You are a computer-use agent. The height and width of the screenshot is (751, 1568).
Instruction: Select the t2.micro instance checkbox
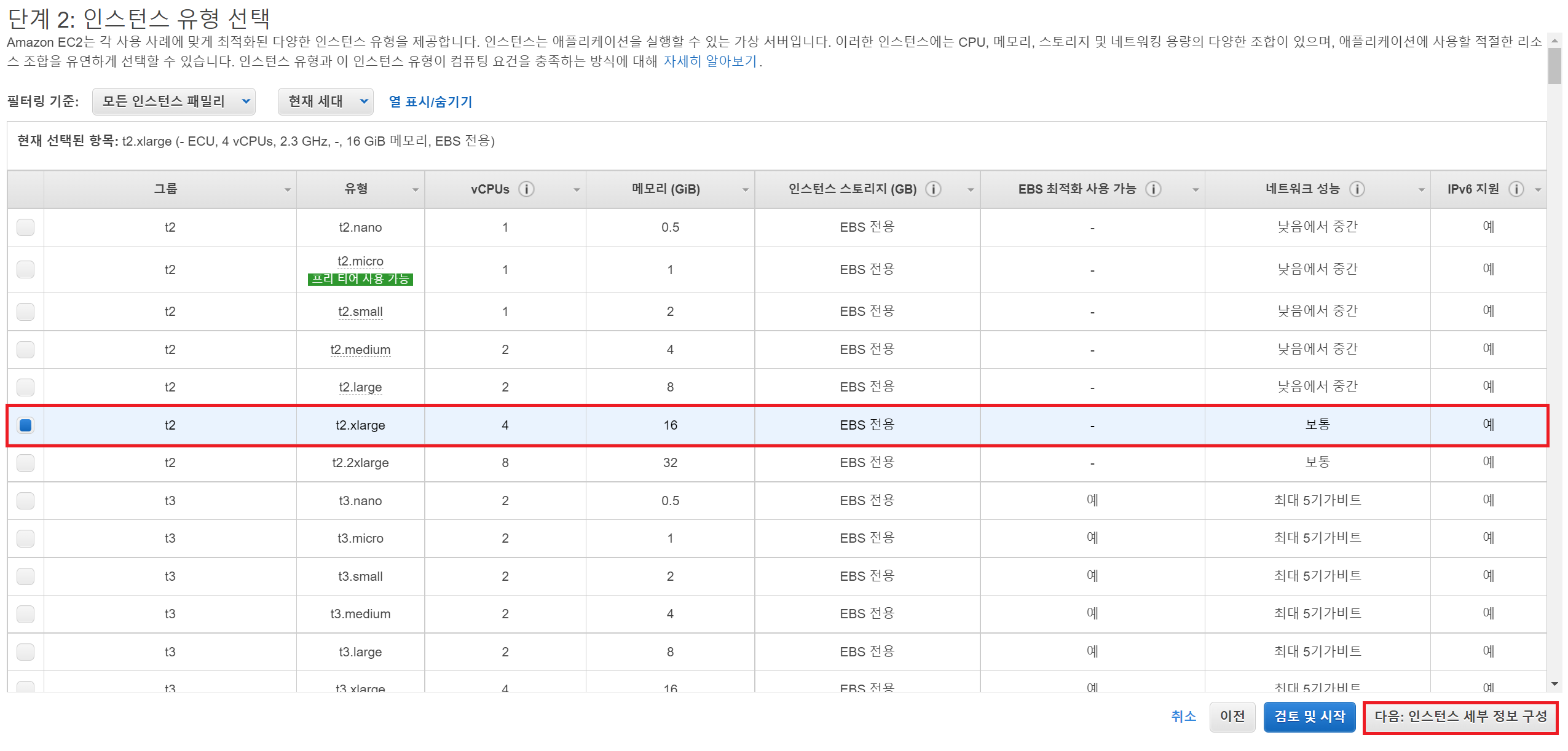pos(25,269)
